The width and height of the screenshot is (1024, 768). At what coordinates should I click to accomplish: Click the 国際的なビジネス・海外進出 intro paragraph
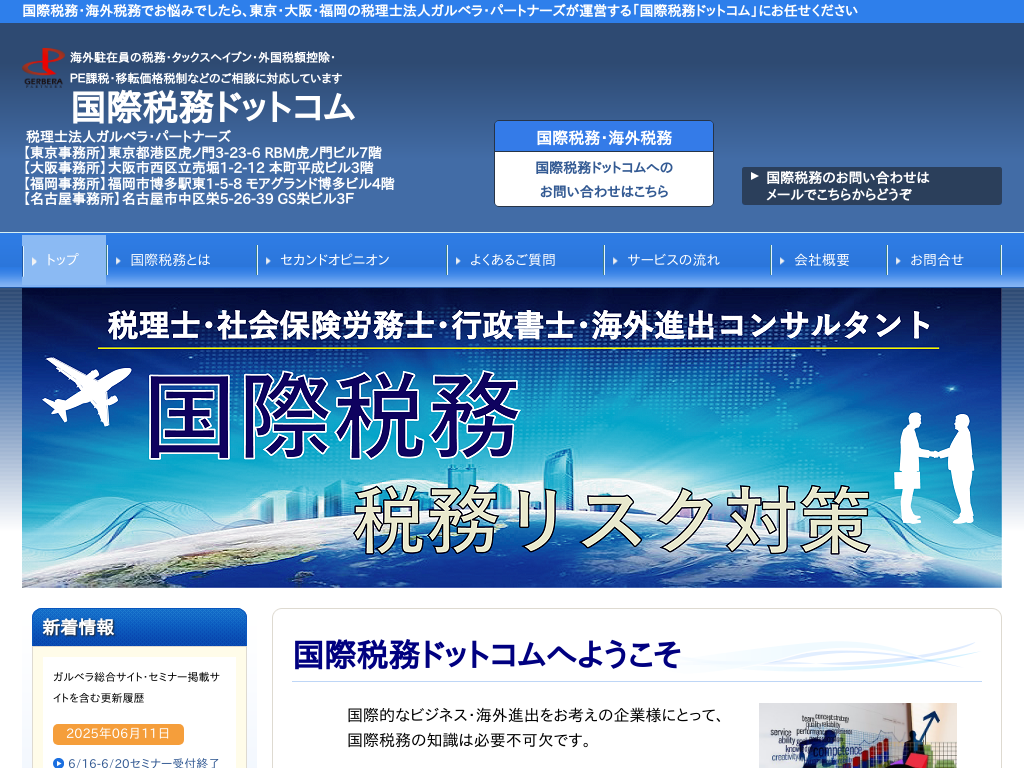tap(534, 728)
